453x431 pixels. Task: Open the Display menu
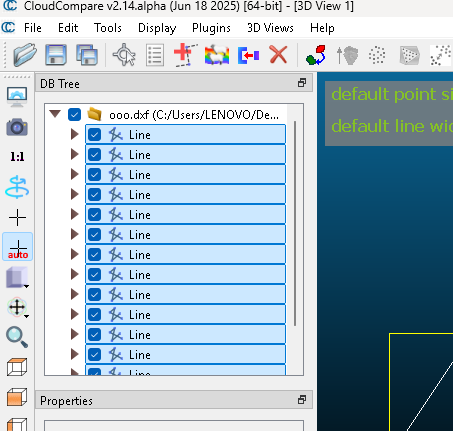click(157, 28)
